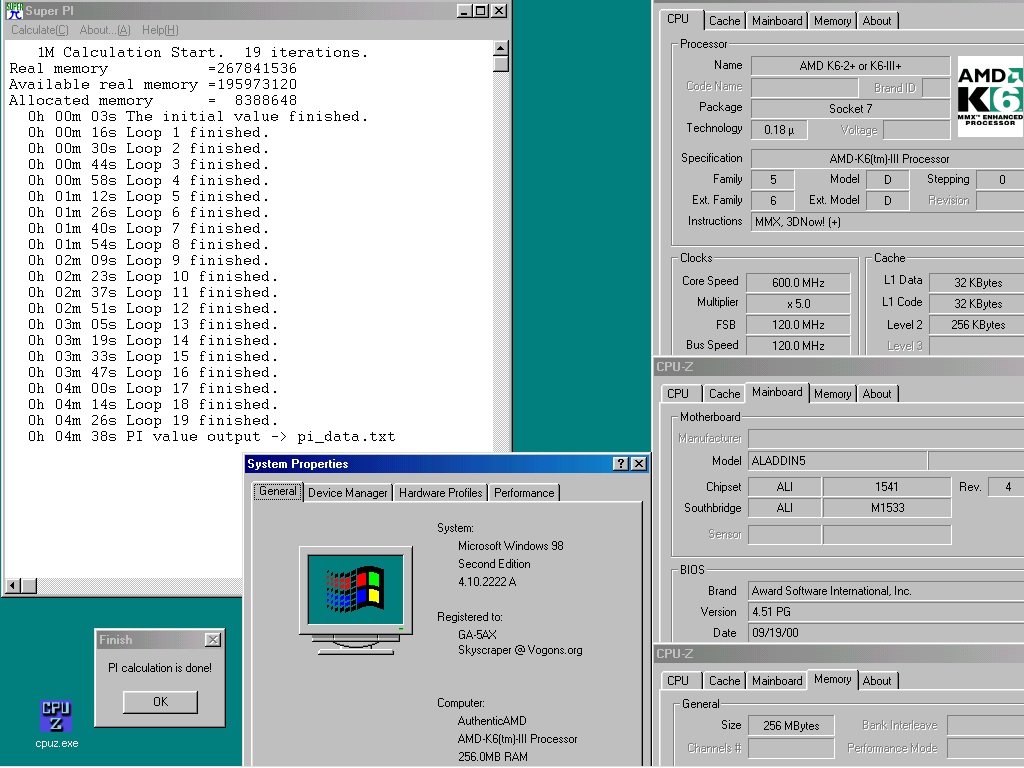Open the Help(H) menu in Super PI
Screen dimensions: 1024x768
click(160, 30)
